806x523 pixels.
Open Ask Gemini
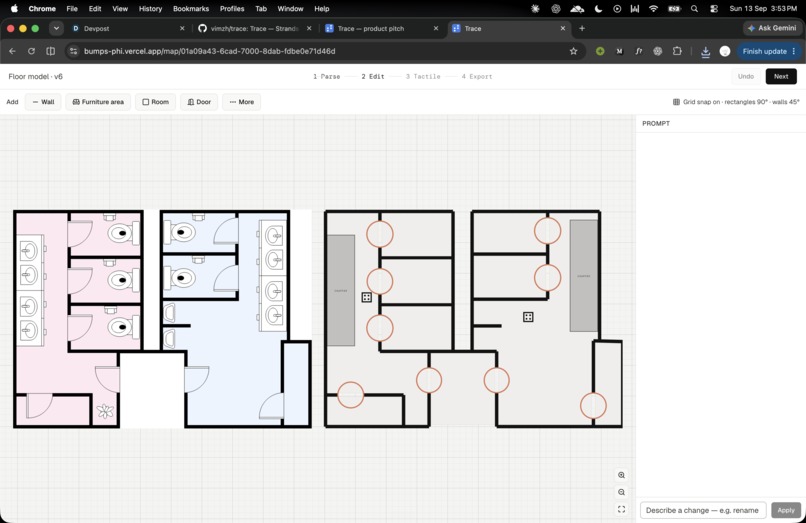(x=772, y=28)
